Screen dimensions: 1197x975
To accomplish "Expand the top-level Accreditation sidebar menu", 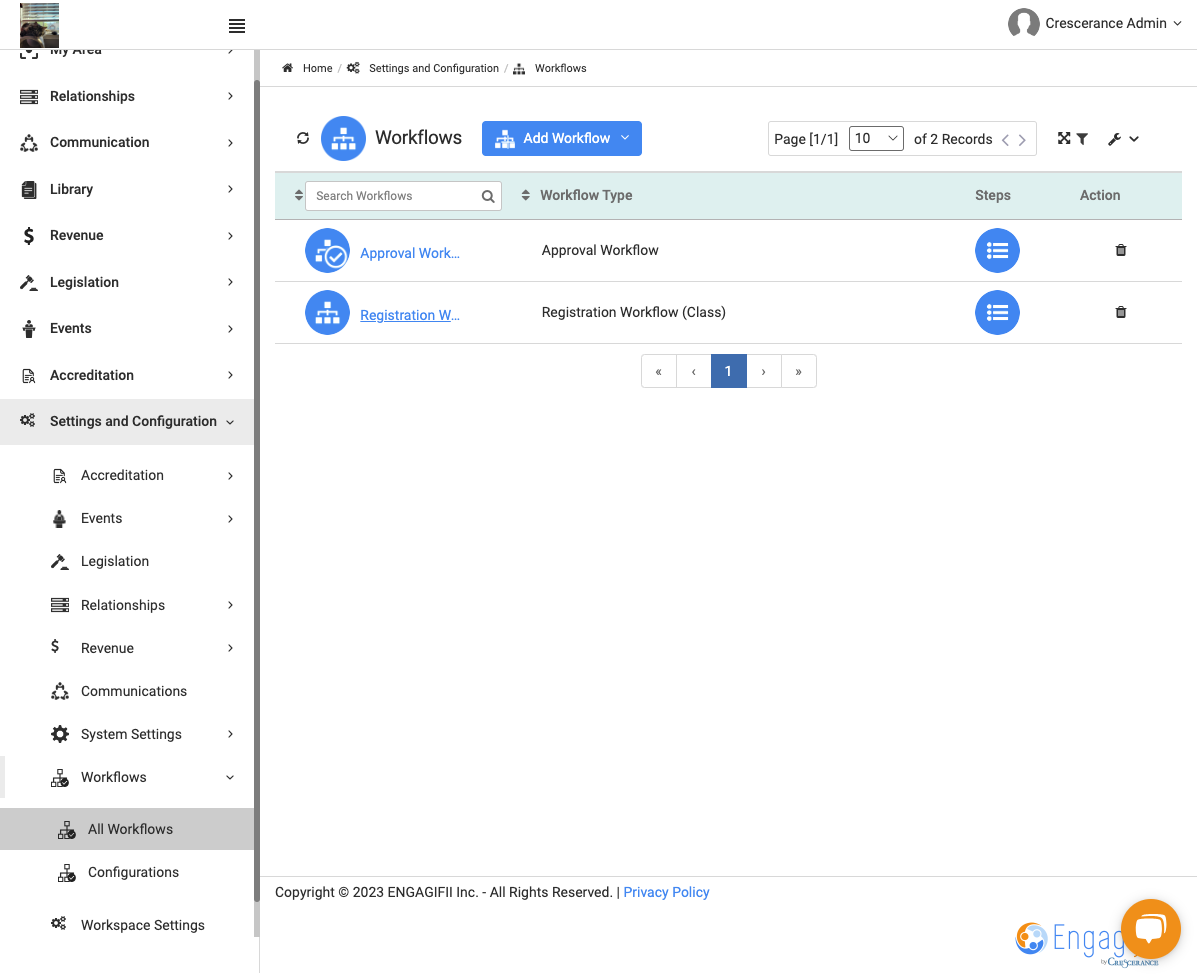I will click(x=127, y=376).
